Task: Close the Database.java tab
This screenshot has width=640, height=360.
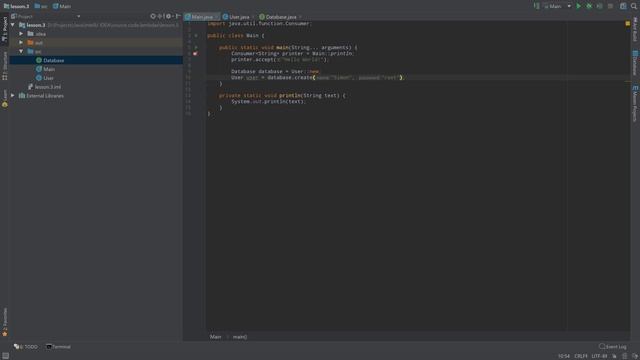Action: (300, 17)
